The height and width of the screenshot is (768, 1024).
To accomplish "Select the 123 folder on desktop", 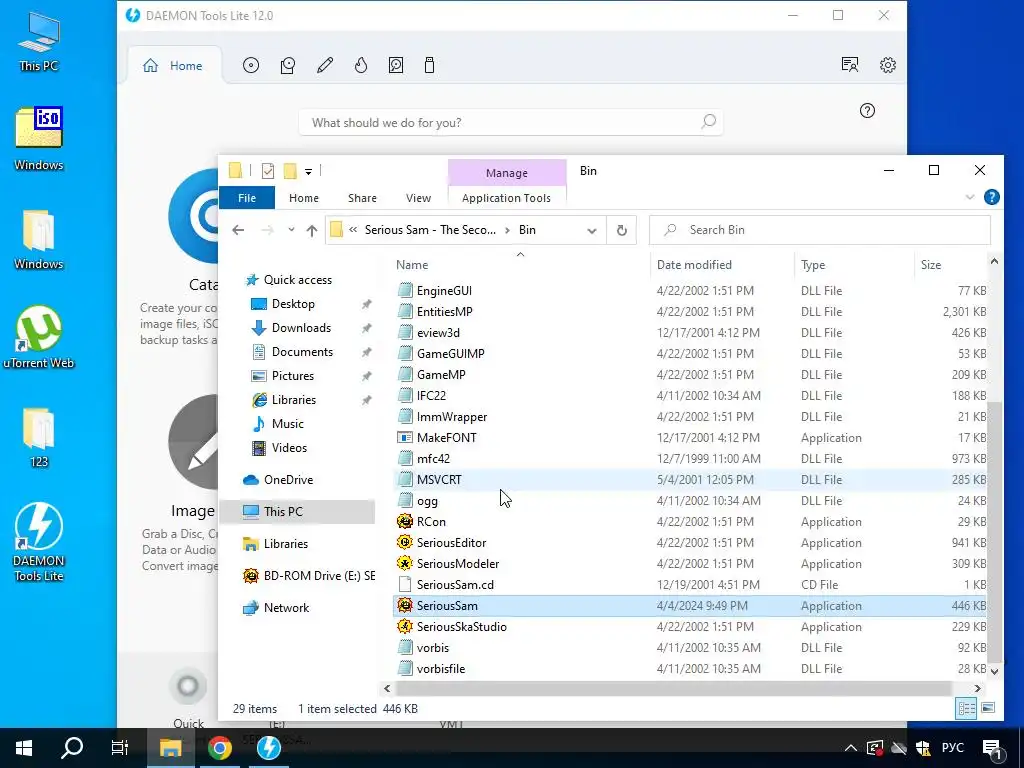I will point(39,438).
